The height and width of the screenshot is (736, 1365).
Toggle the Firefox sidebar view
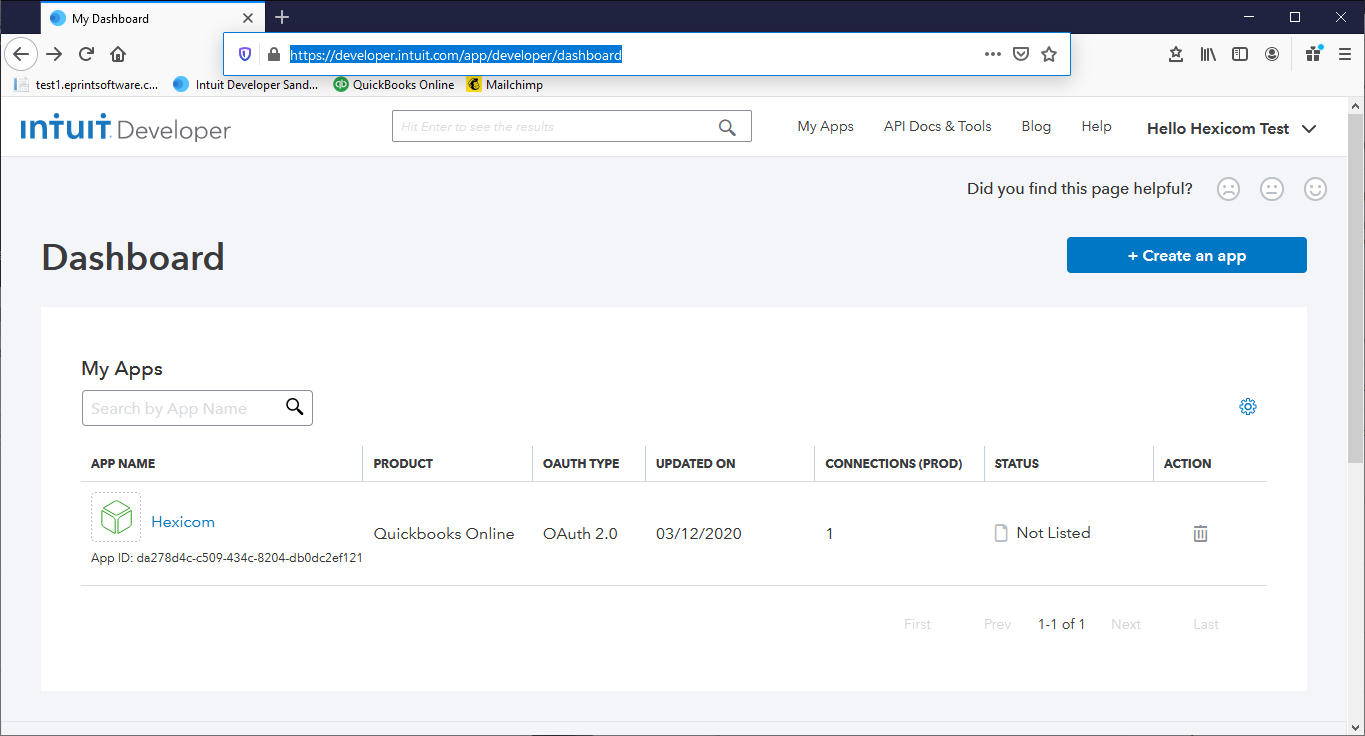point(1240,54)
